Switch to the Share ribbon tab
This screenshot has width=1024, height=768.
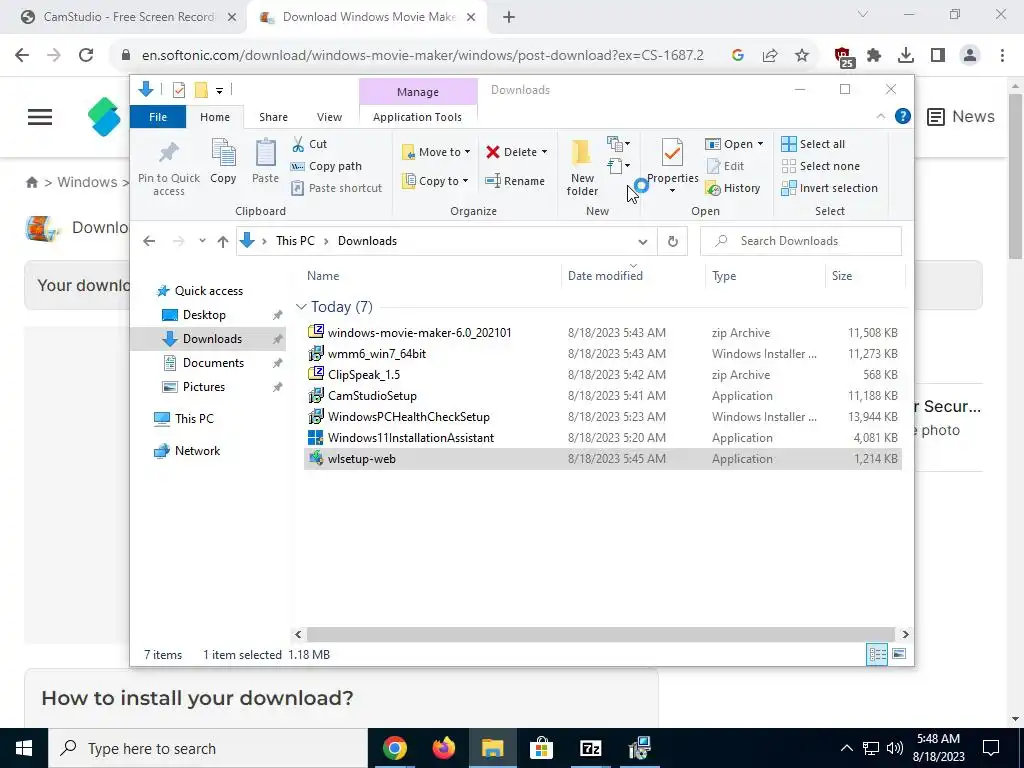[x=273, y=117]
